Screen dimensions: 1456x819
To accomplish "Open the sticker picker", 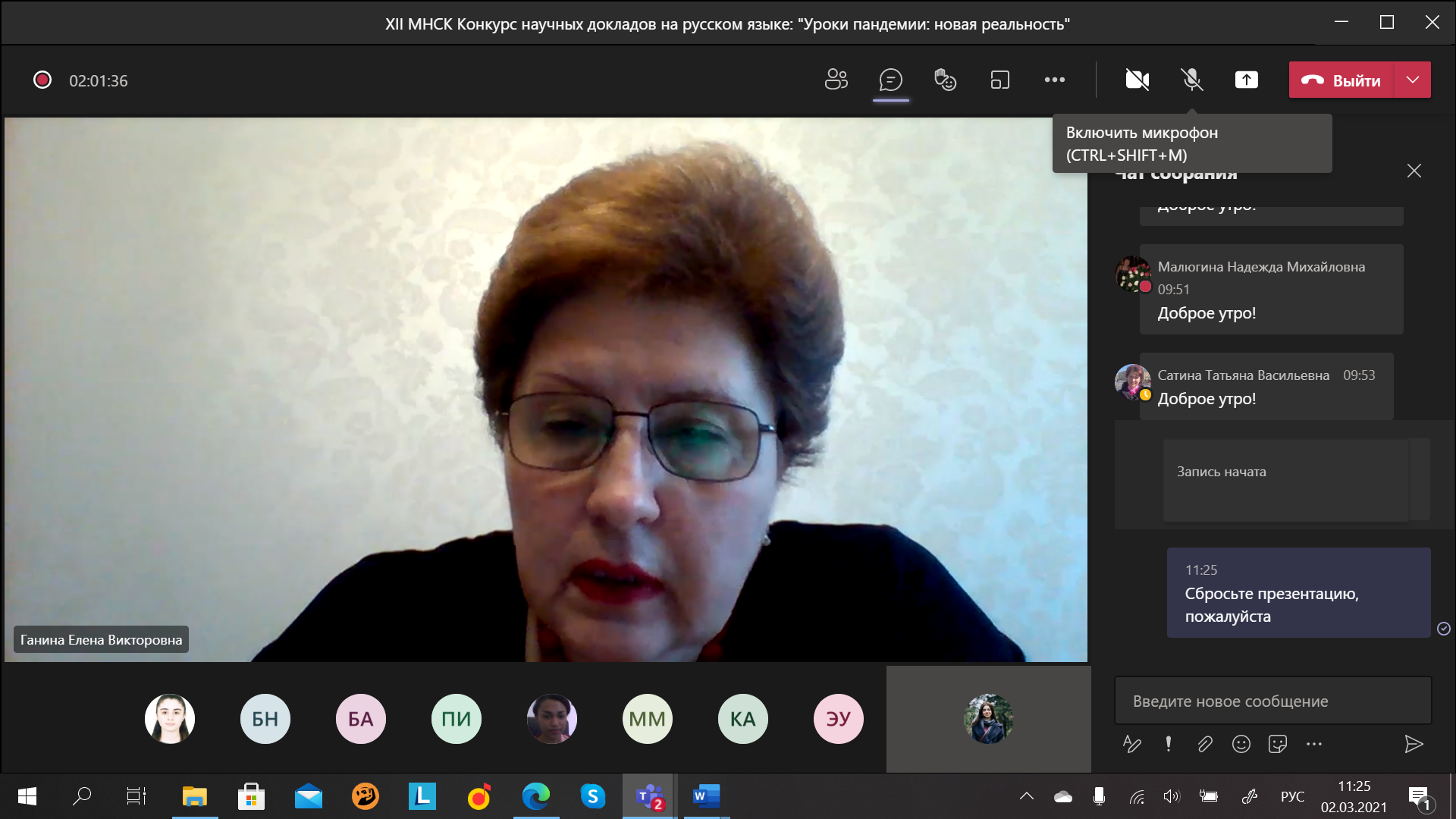I will tap(1278, 744).
